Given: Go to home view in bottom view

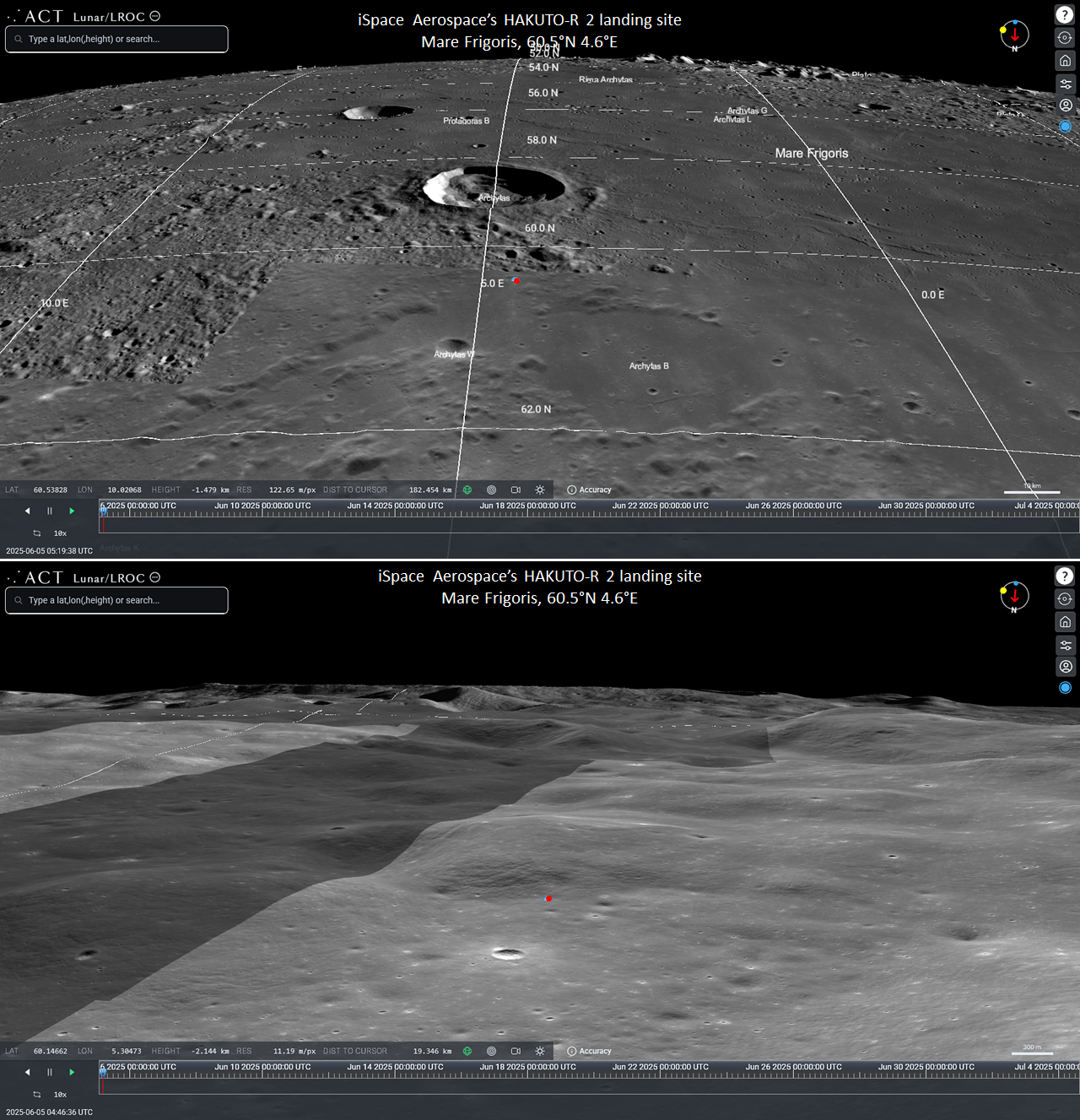Looking at the screenshot, I should [1065, 622].
